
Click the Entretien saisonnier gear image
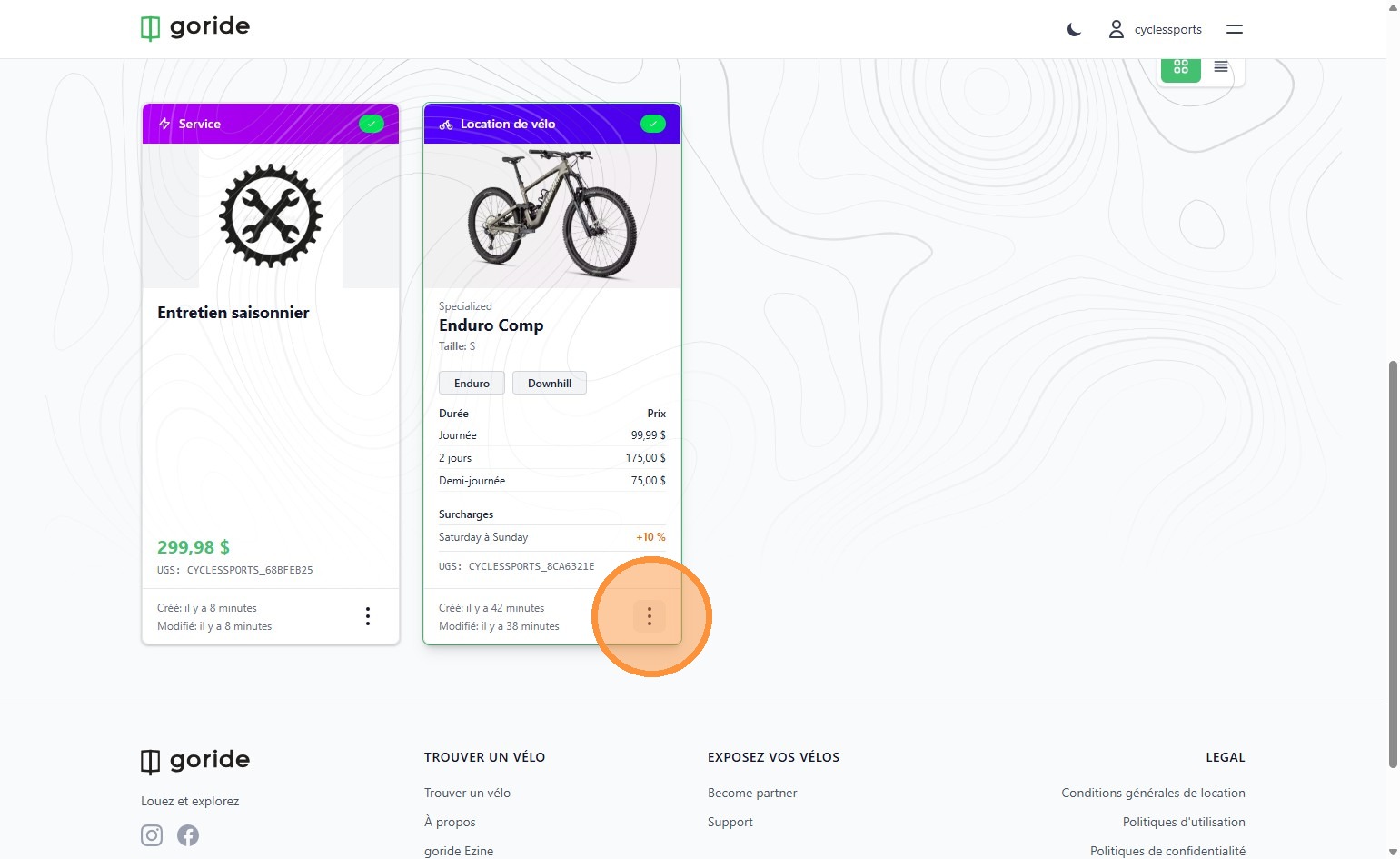tap(271, 215)
